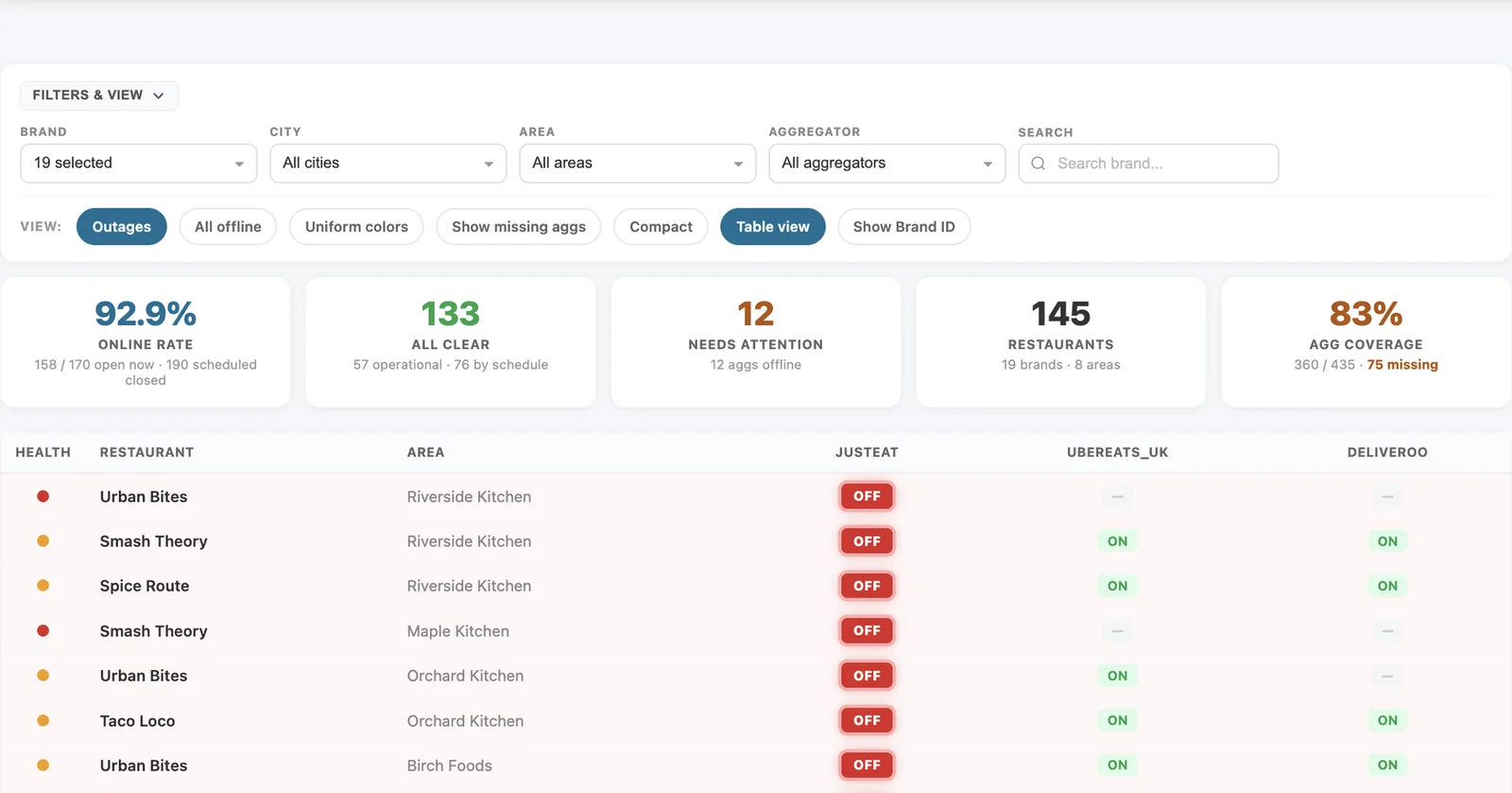Click Maple Kitchen area cell
This screenshot has width=1512, height=793.
tap(458, 631)
